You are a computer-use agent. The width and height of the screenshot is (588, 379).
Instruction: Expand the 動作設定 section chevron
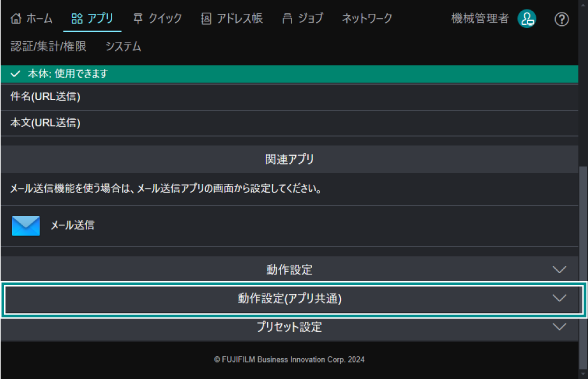click(x=559, y=270)
